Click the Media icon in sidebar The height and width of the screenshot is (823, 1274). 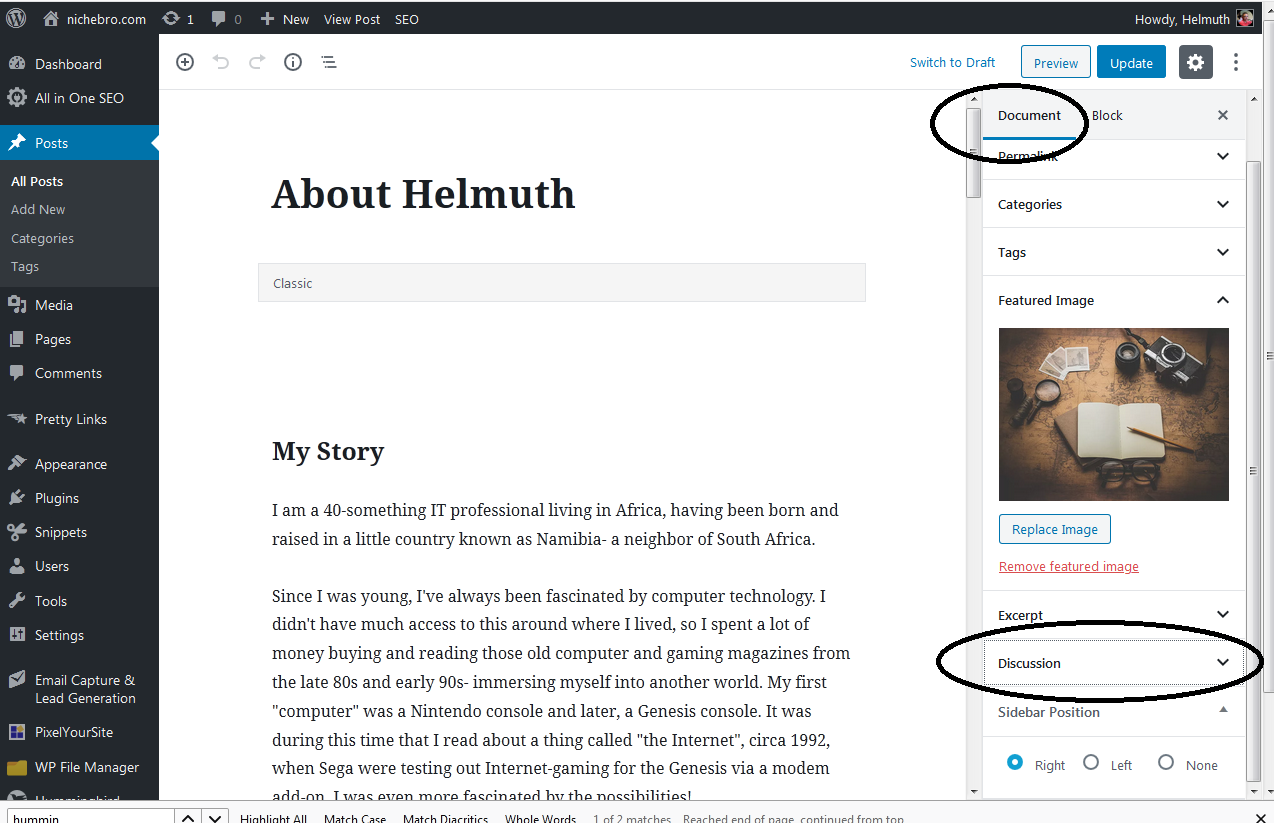click(17, 305)
